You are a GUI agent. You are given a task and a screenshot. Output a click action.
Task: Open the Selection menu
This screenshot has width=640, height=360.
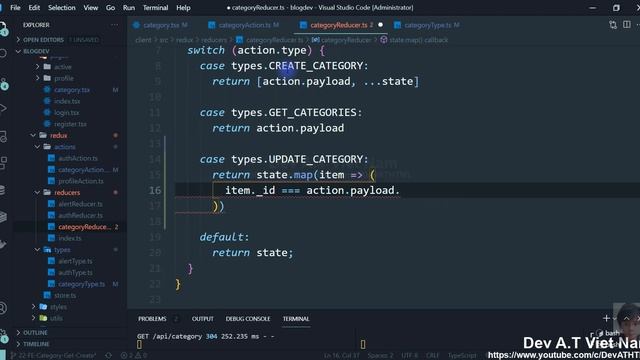(x=62, y=7)
